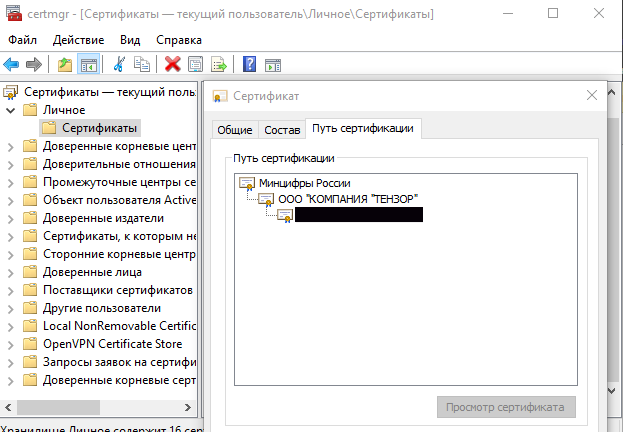The height and width of the screenshot is (432, 623).
Task: Open the Вид menu
Action: click(x=130, y=40)
